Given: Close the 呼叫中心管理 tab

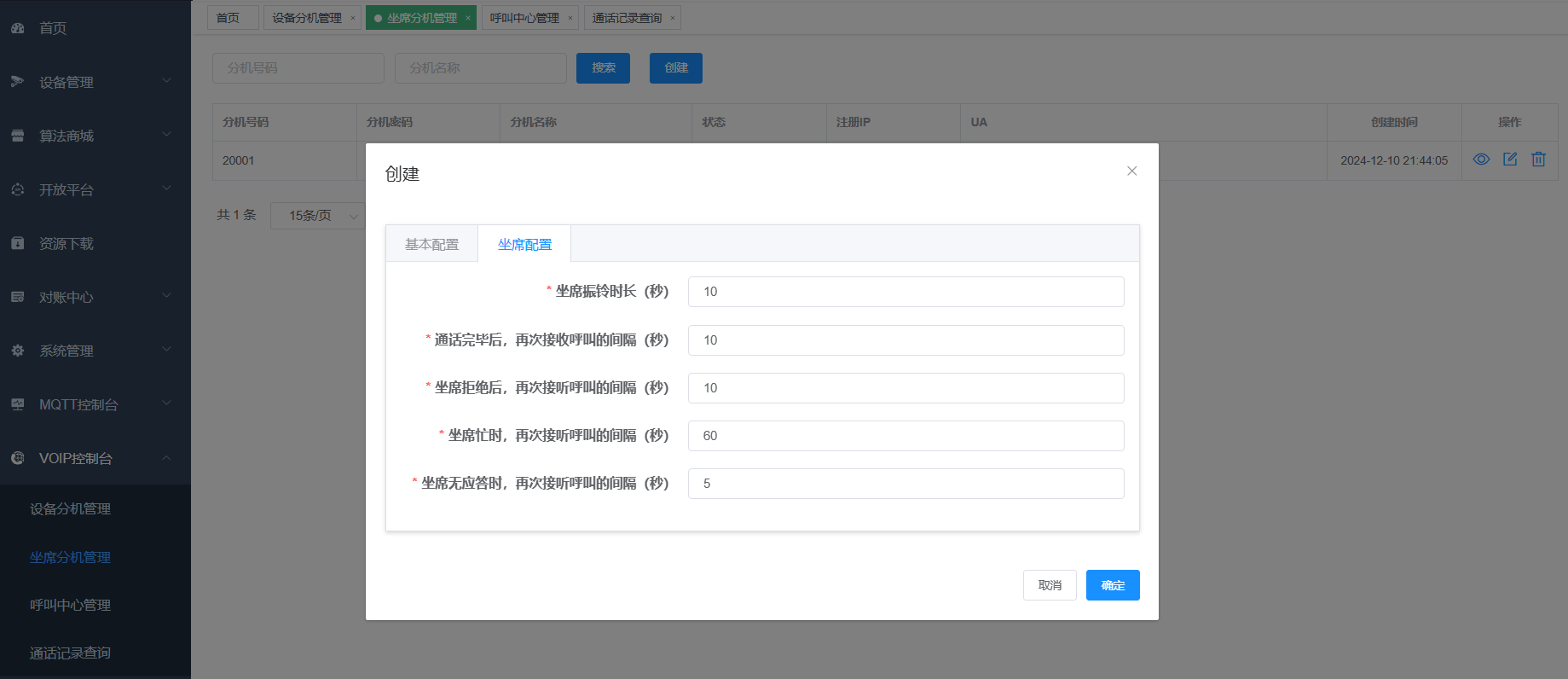Looking at the screenshot, I should click(x=570, y=18).
